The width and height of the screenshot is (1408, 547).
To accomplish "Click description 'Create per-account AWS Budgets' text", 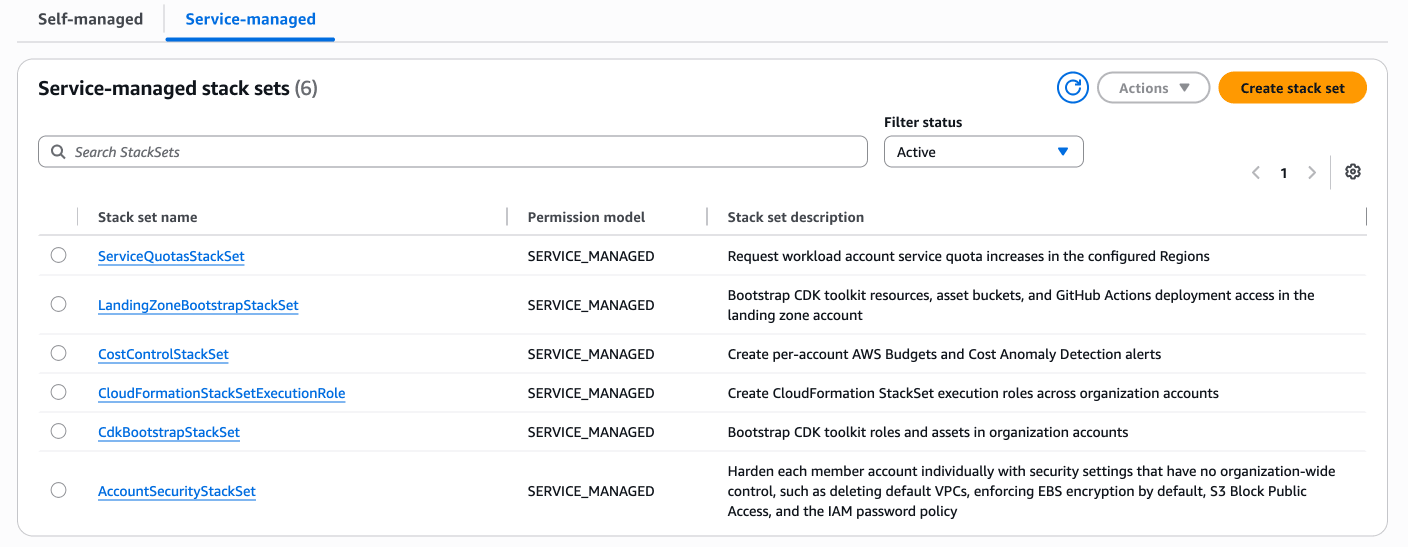I will [x=944, y=354].
